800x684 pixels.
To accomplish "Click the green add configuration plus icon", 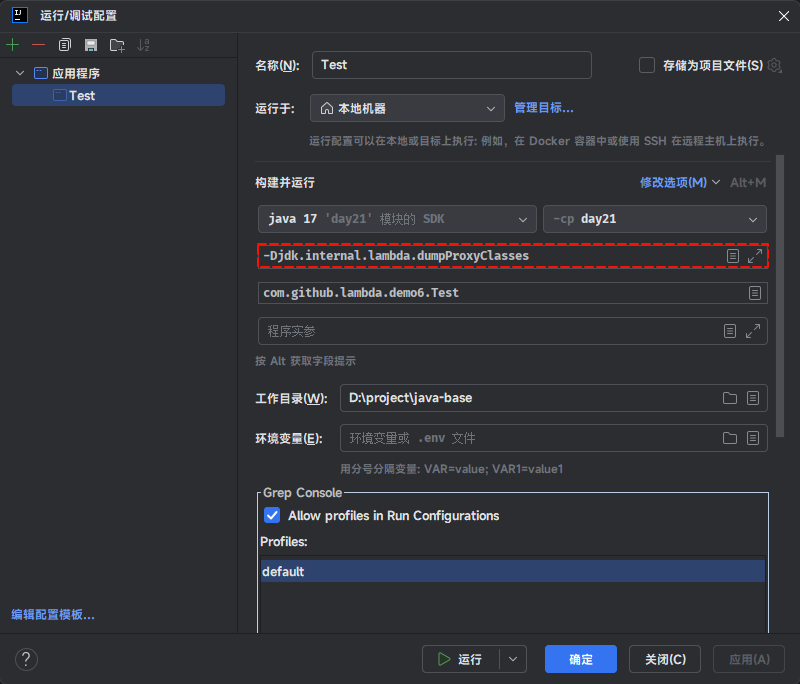I will [13, 45].
